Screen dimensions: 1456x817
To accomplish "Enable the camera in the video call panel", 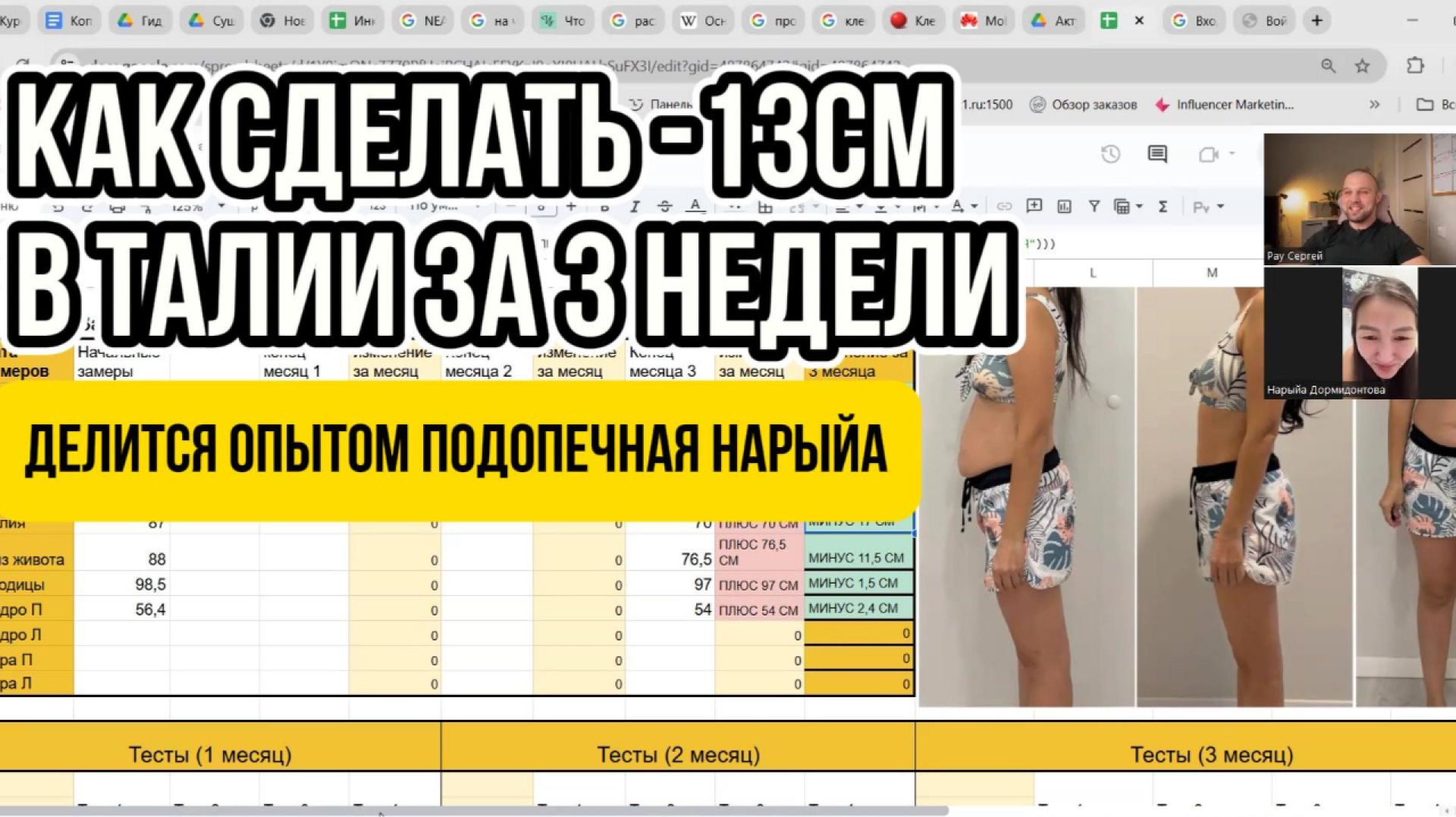I will (x=1210, y=152).
